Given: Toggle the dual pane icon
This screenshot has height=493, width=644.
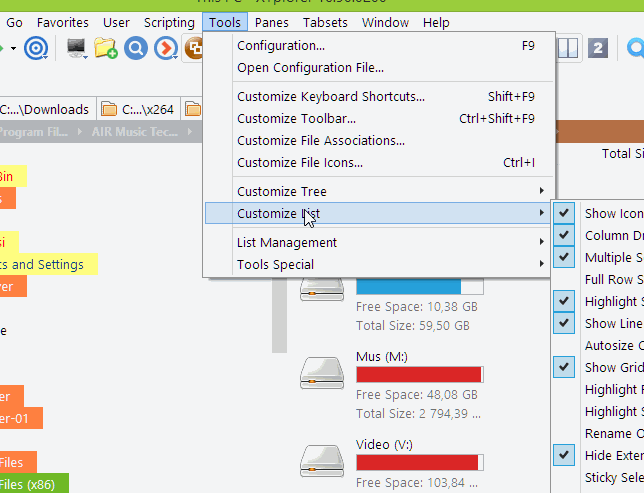Looking at the screenshot, I should click(x=568, y=47).
